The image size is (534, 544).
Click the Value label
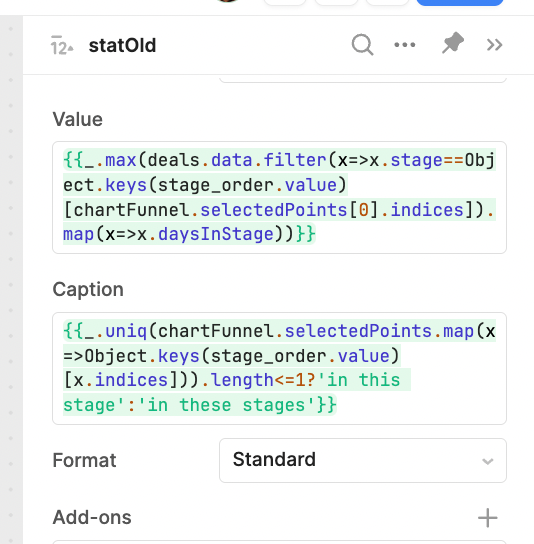[77, 119]
